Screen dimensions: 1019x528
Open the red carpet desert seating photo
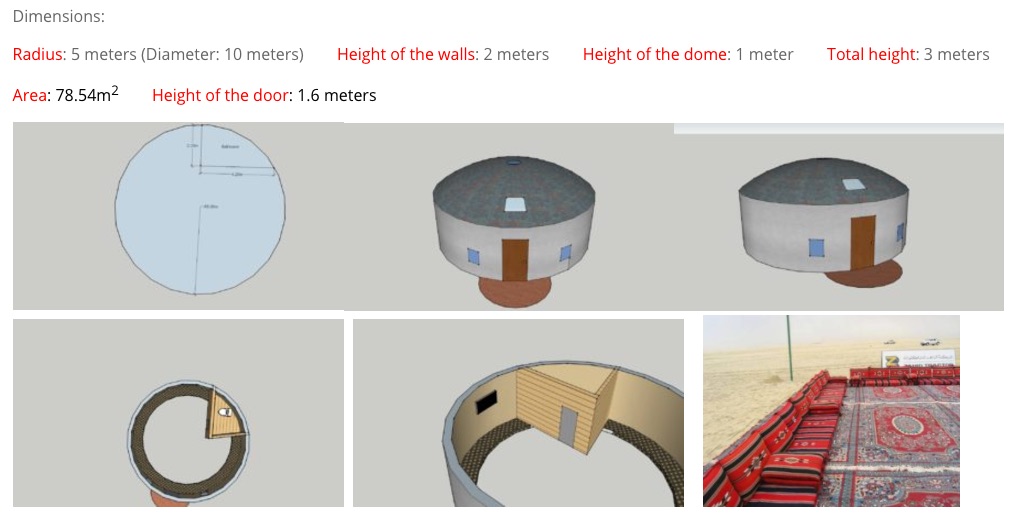(x=831, y=411)
